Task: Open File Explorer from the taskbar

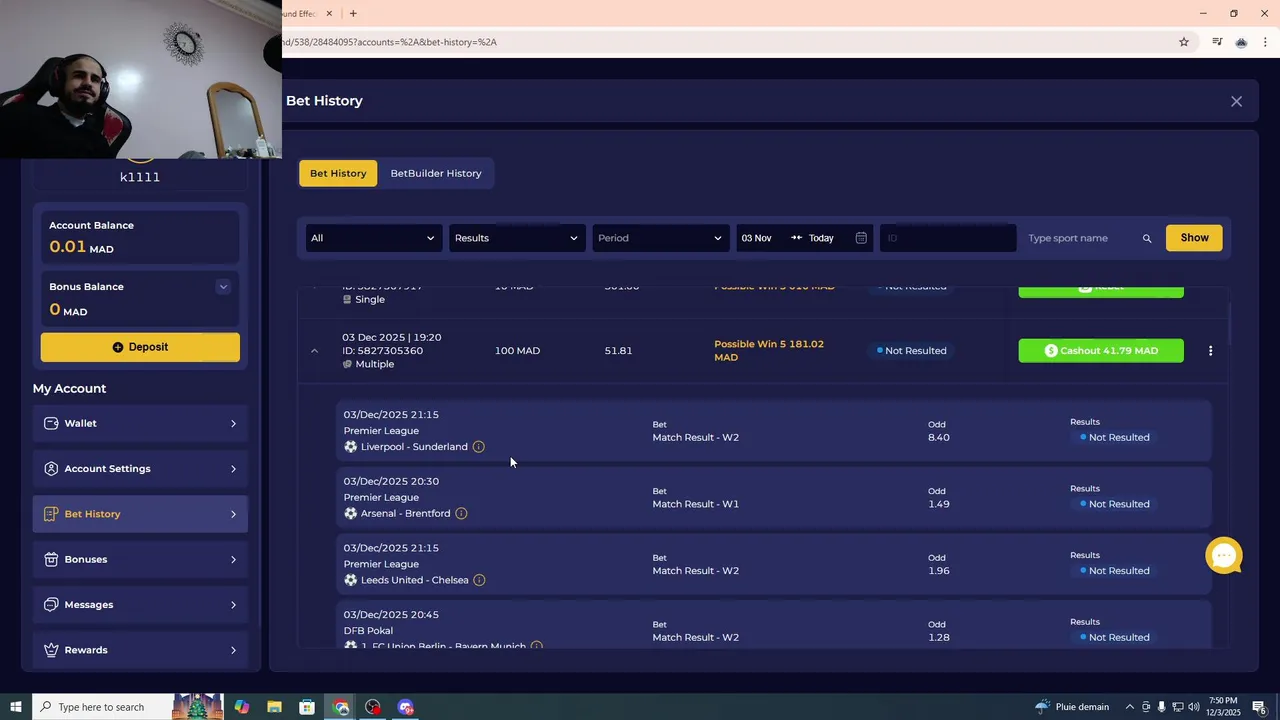Action: click(274, 707)
